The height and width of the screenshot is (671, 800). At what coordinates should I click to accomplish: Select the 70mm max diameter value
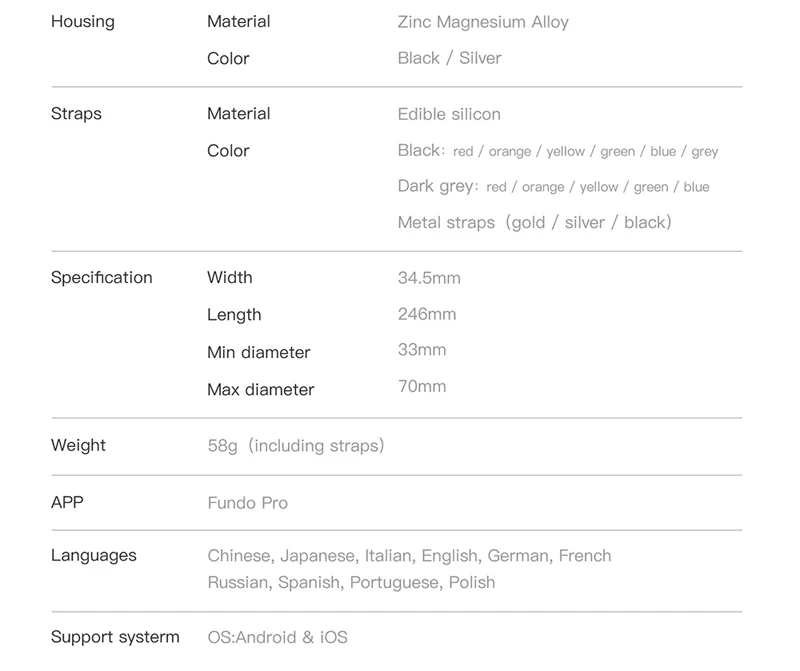[x=422, y=387]
